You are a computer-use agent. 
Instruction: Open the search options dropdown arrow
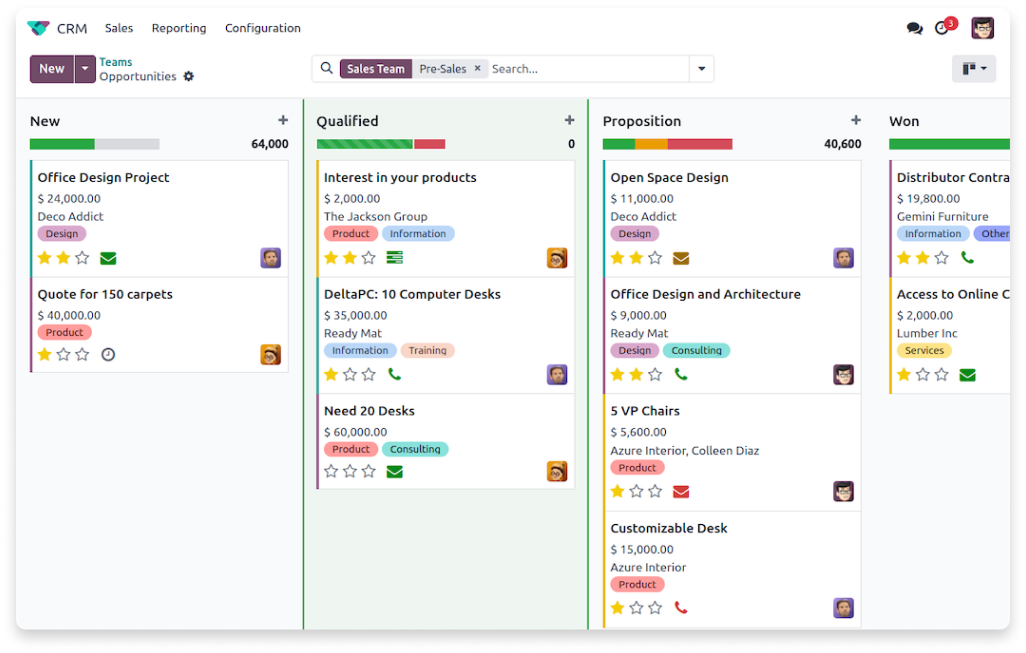click(701, 69)
